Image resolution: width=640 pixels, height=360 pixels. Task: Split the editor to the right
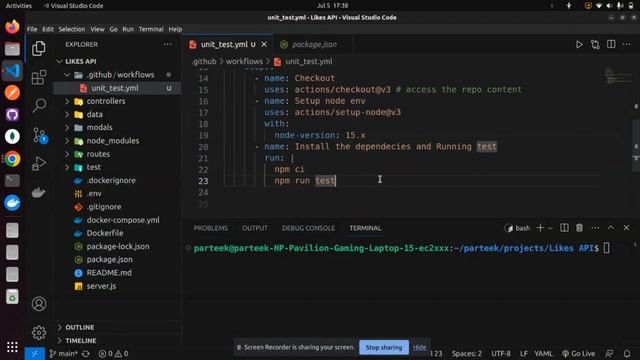click(x=611, y=44)
